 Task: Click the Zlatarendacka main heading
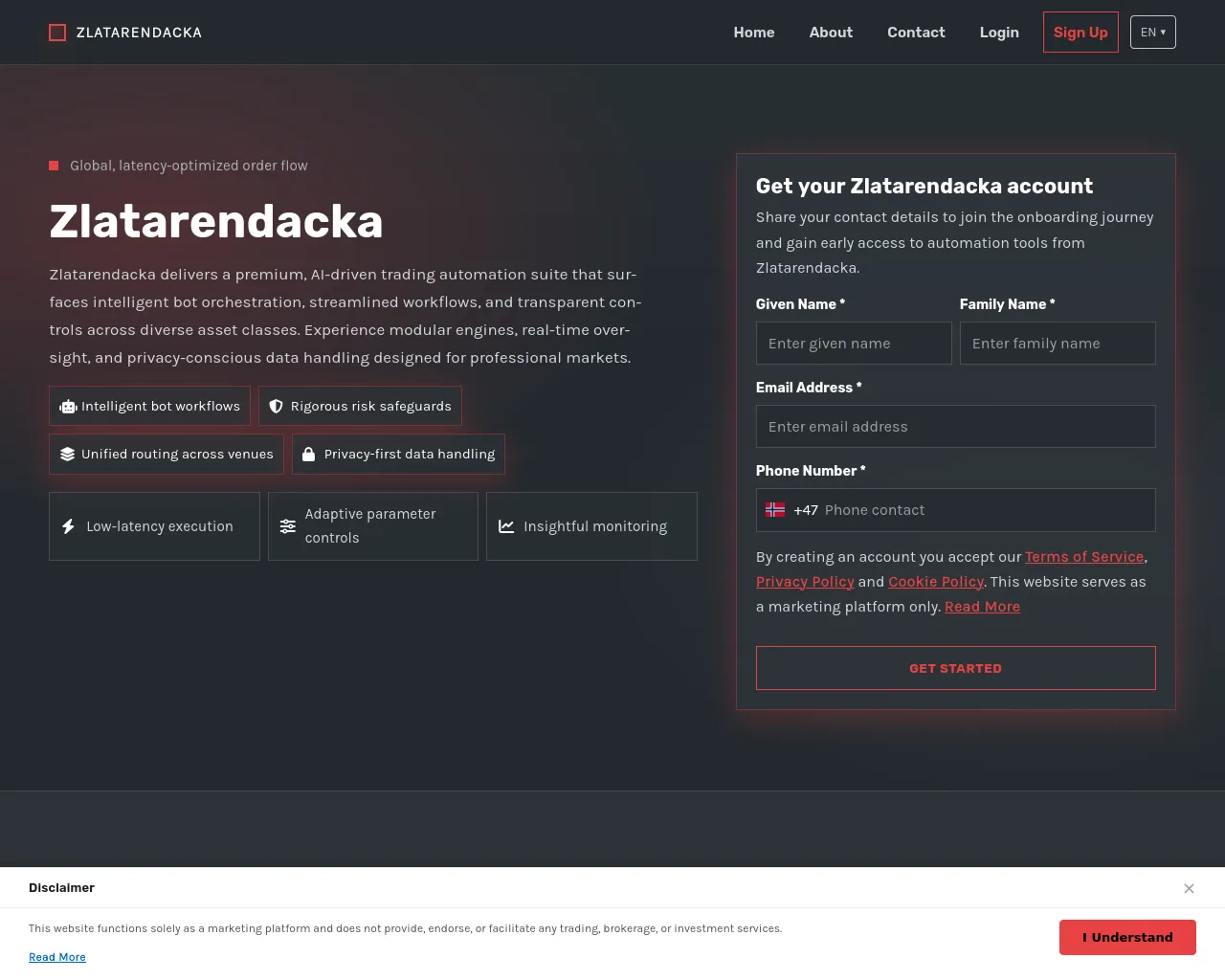pyautogui.click(x=216, y=221)
